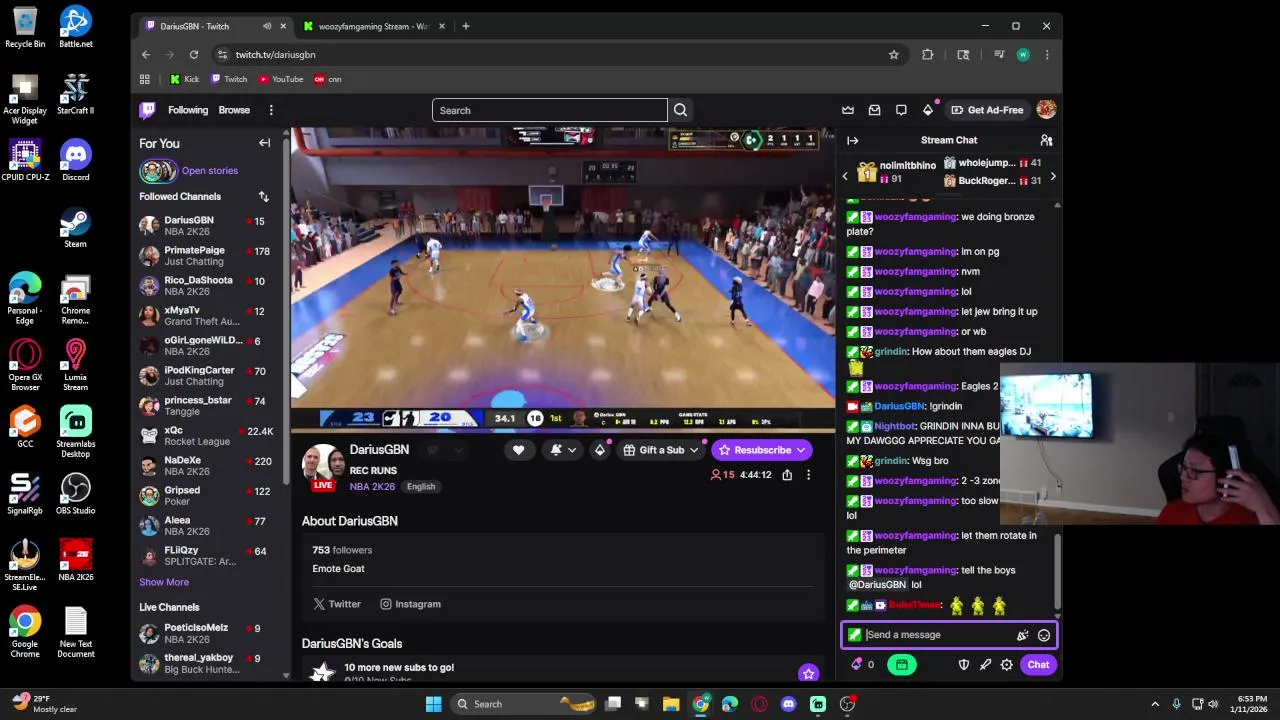Send message with the Chat button

[x=1038, y=665]
